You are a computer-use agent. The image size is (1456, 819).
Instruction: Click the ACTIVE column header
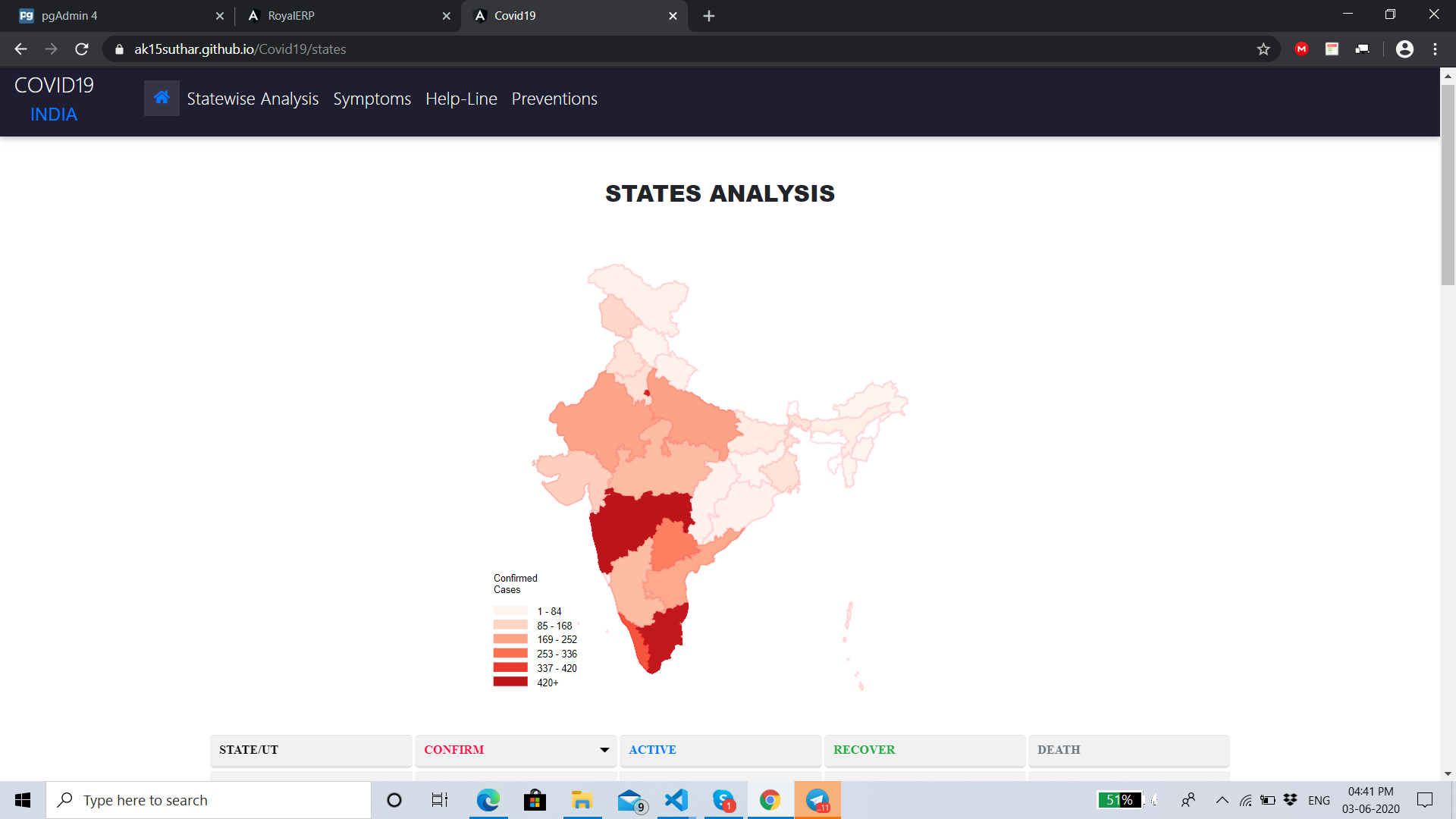point(652,750)
